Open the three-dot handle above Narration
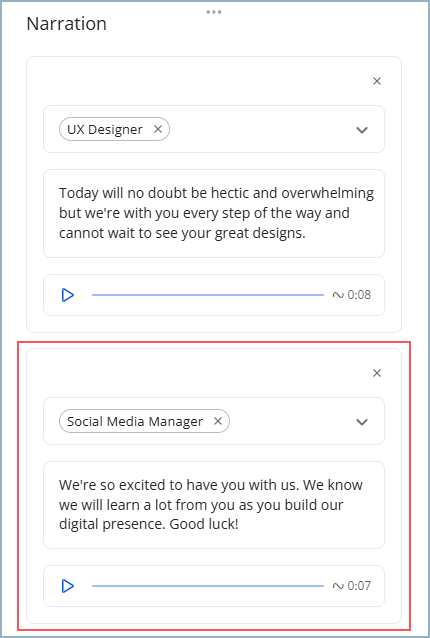This screenshot has height=638, width=430. 214,12
